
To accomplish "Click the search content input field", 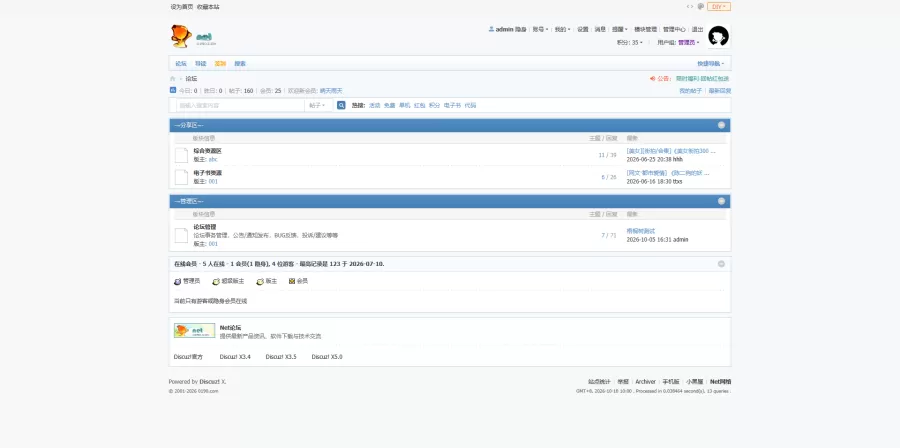I will coord(239,106).
